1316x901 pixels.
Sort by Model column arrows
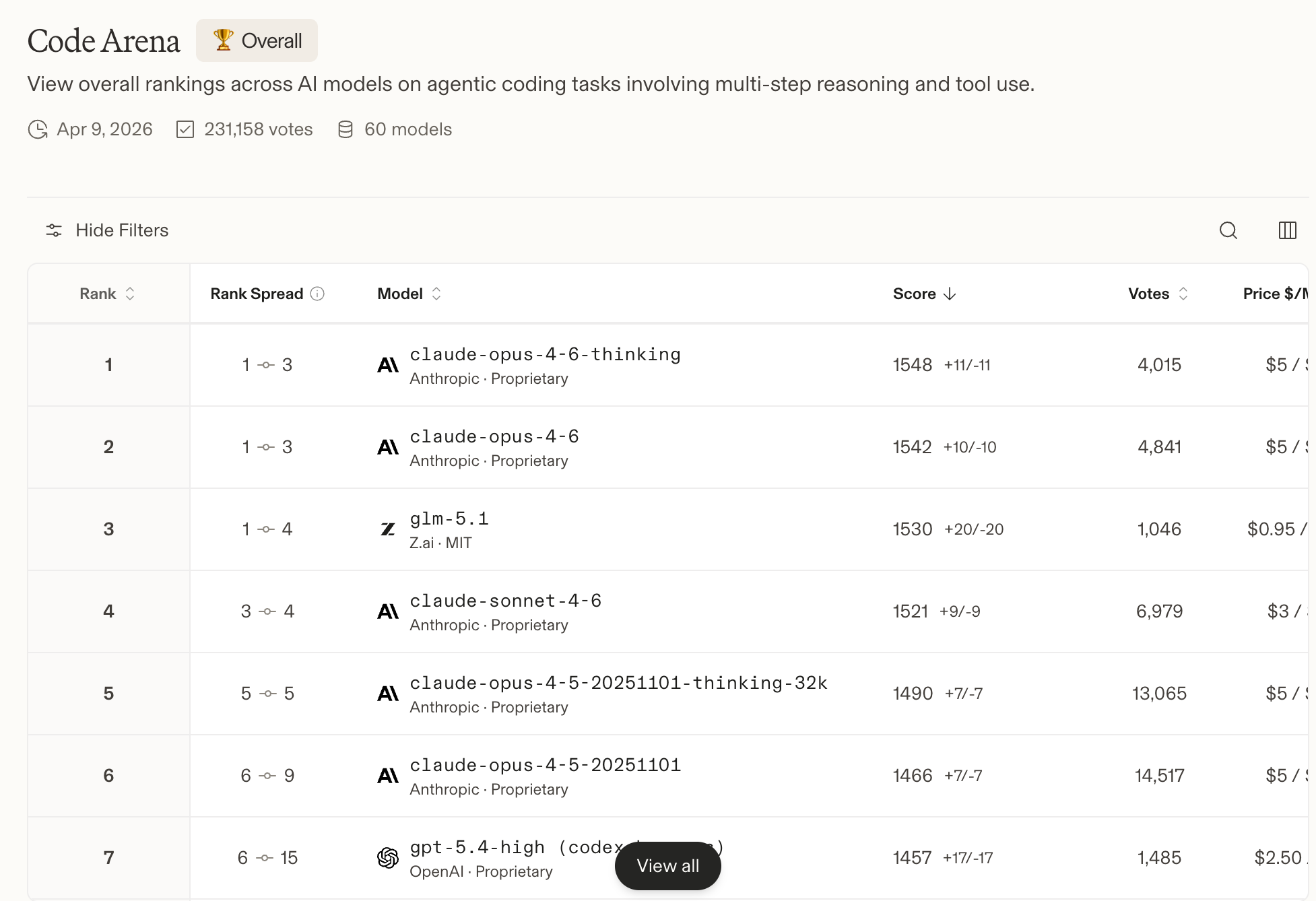tap(436, 294)
